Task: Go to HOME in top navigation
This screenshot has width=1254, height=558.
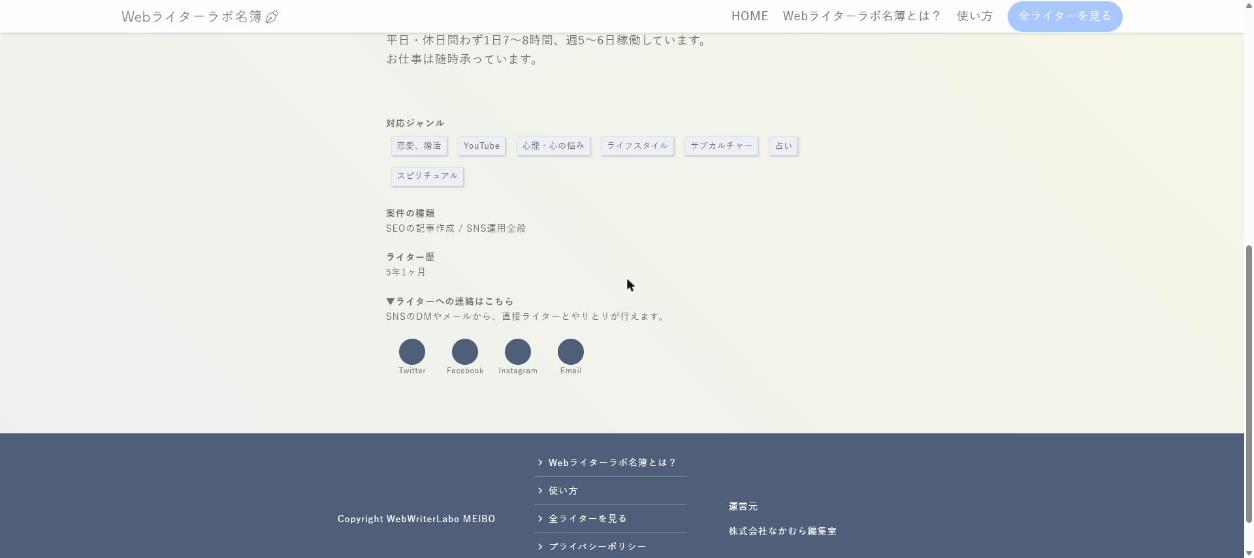Action: point(750,16)
